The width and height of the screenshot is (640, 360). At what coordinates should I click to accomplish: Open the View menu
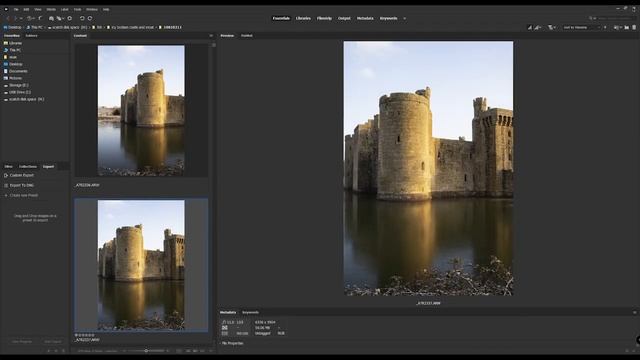pos(38,9)
